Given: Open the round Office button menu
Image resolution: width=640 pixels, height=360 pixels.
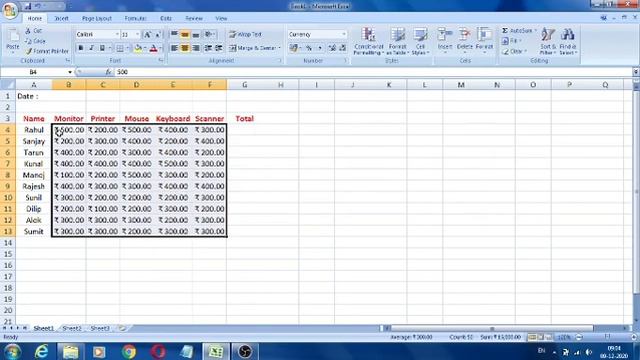Looking at the screenshot, I should (x=10, y=10).
